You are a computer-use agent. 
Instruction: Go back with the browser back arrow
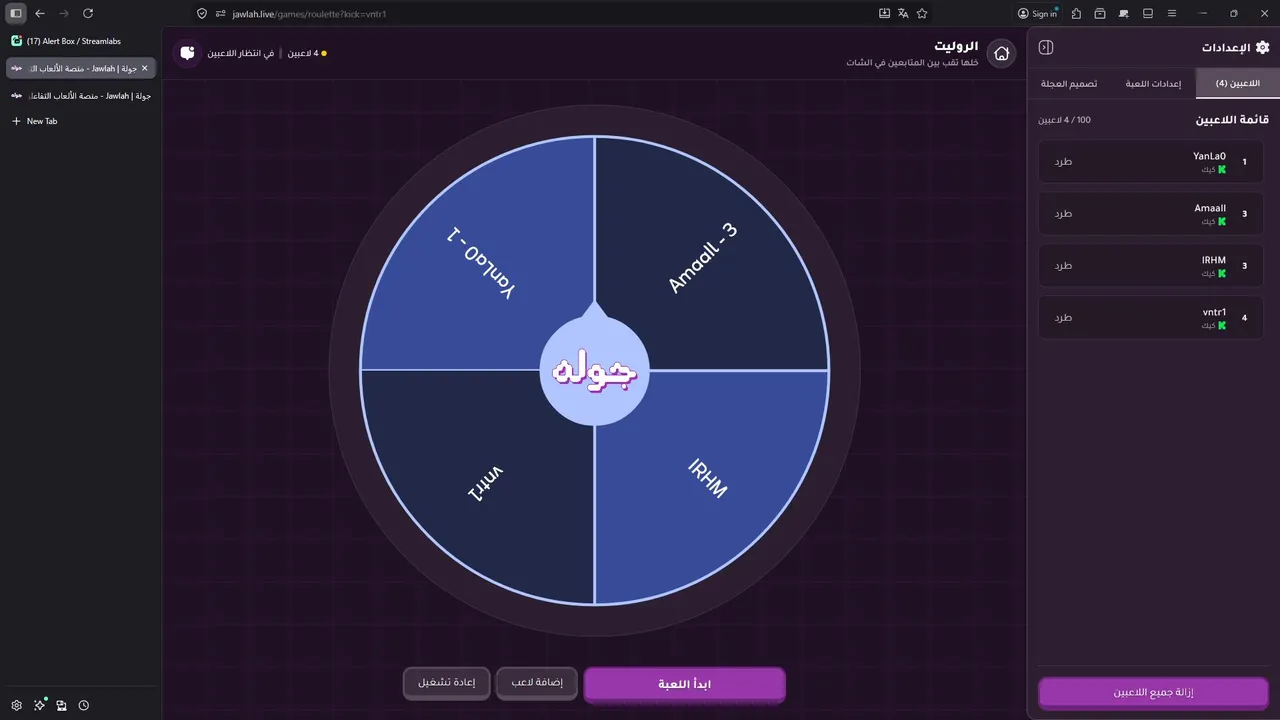40,13
